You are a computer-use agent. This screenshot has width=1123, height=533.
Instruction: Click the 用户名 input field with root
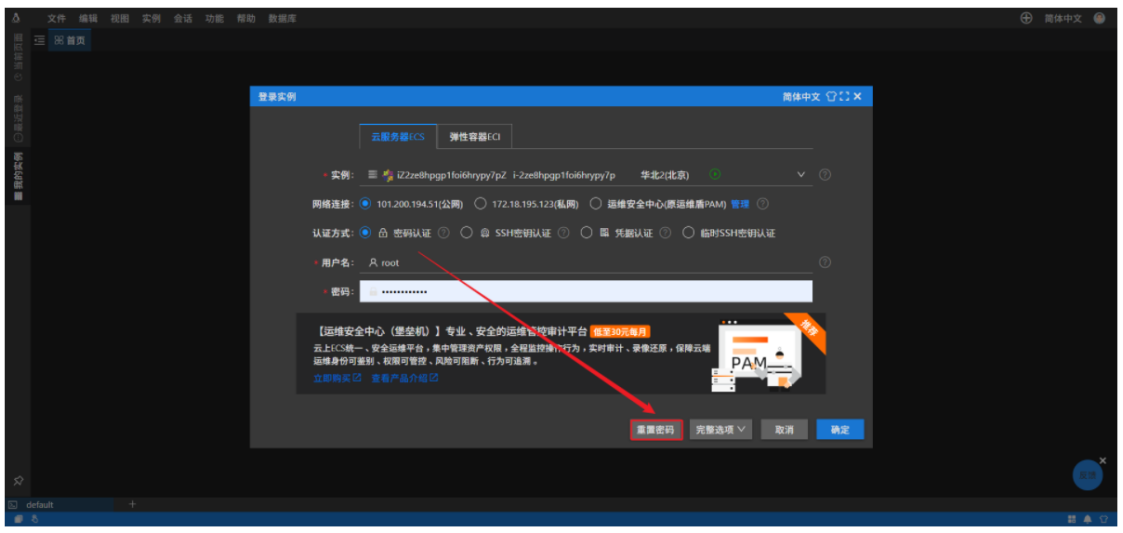pyautogui.click(x=586, y=262)
